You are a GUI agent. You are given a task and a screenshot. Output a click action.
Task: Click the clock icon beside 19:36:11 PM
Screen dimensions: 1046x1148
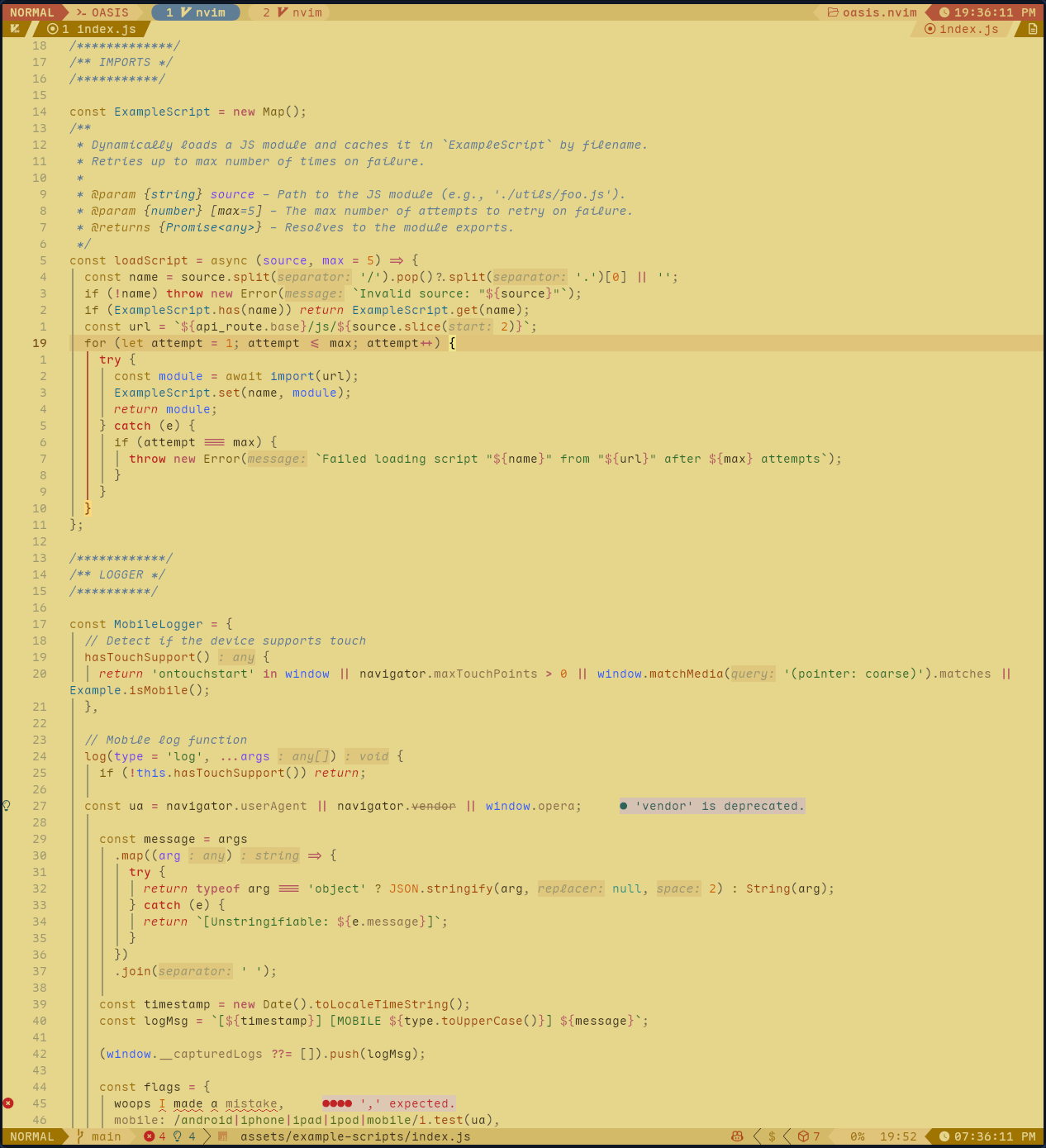[944, 12]
